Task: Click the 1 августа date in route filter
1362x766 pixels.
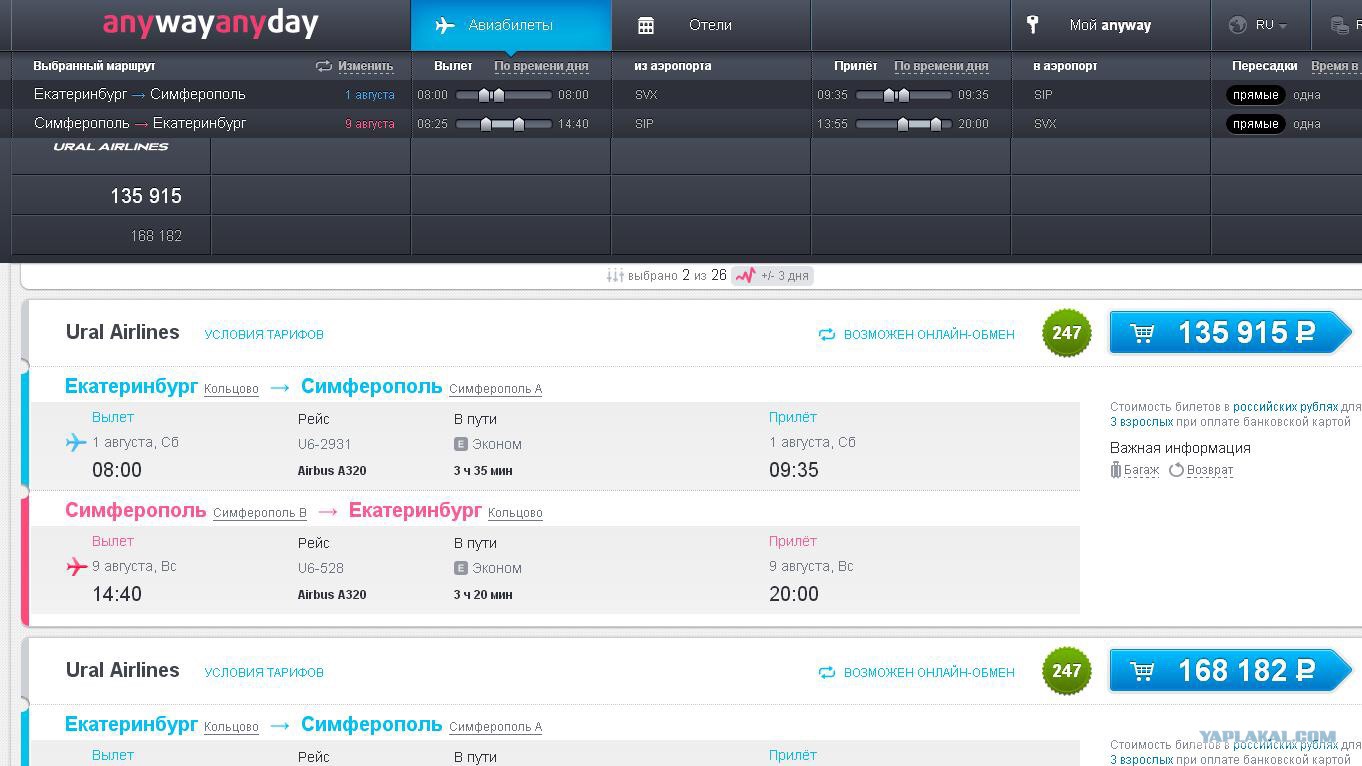Action: tap(370, 95)
